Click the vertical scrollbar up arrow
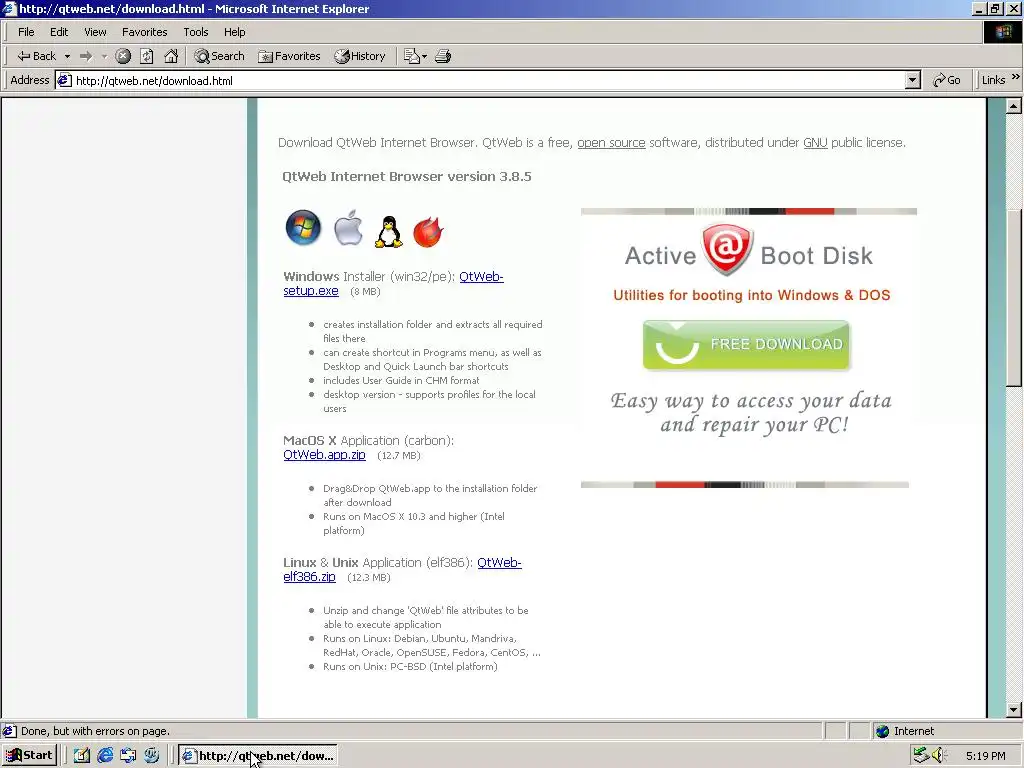The image size is (1024, 768). click(x=1014, y=106)
